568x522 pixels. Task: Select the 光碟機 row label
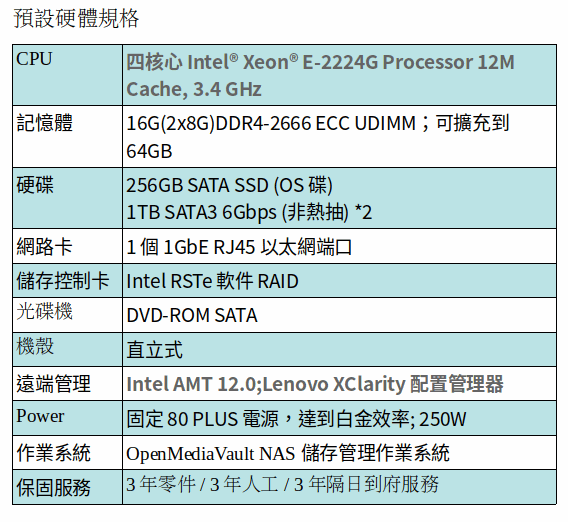click(x=45, y=311)
